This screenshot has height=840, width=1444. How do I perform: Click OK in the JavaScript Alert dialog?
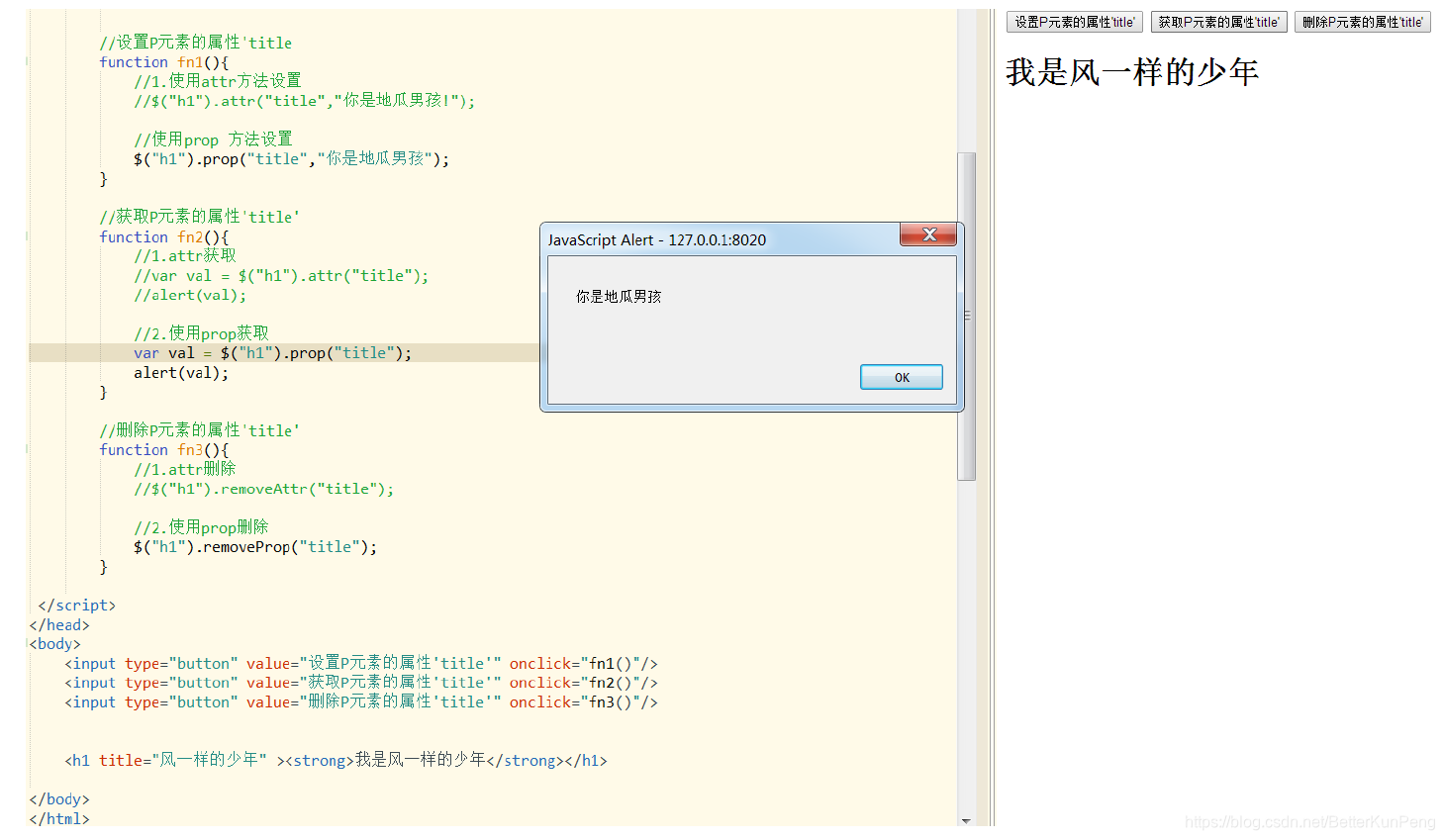pyautogui.click(x=901, y=377)
